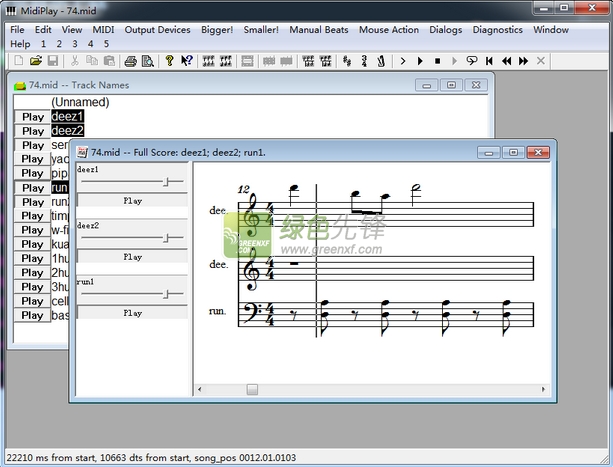Adjust the run1 volume slider thumb
Screen dimensions: 613x467
(x=166, y=294)
